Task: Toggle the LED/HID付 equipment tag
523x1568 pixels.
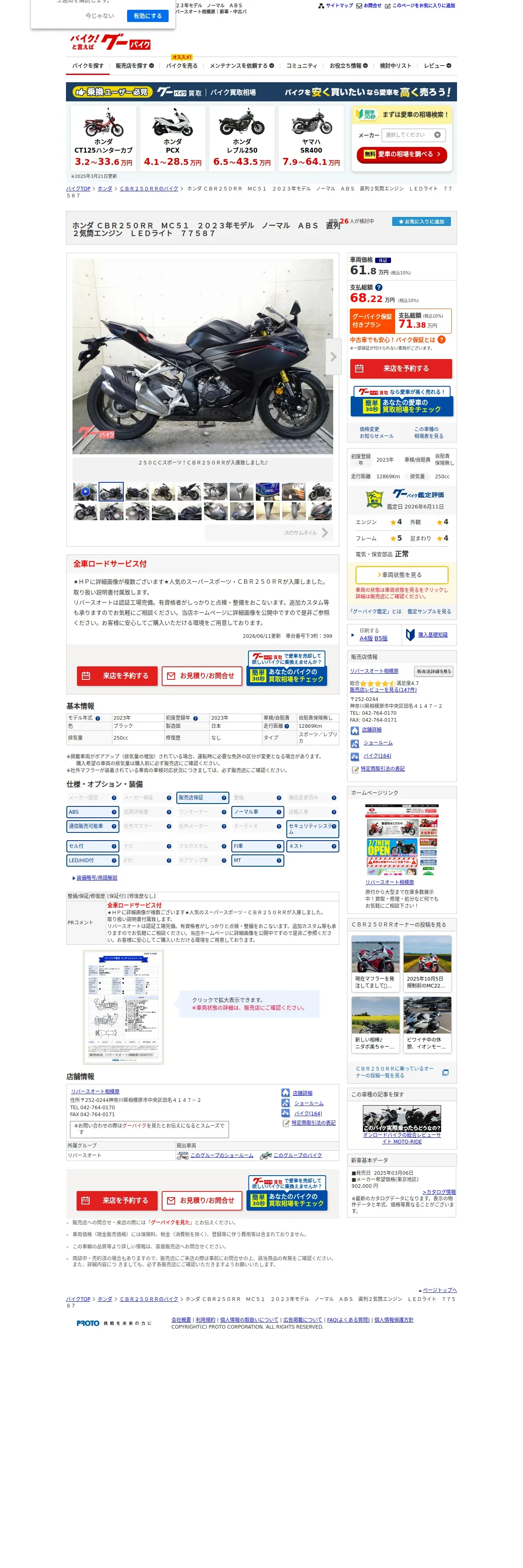Action: [x=92, y=861]
